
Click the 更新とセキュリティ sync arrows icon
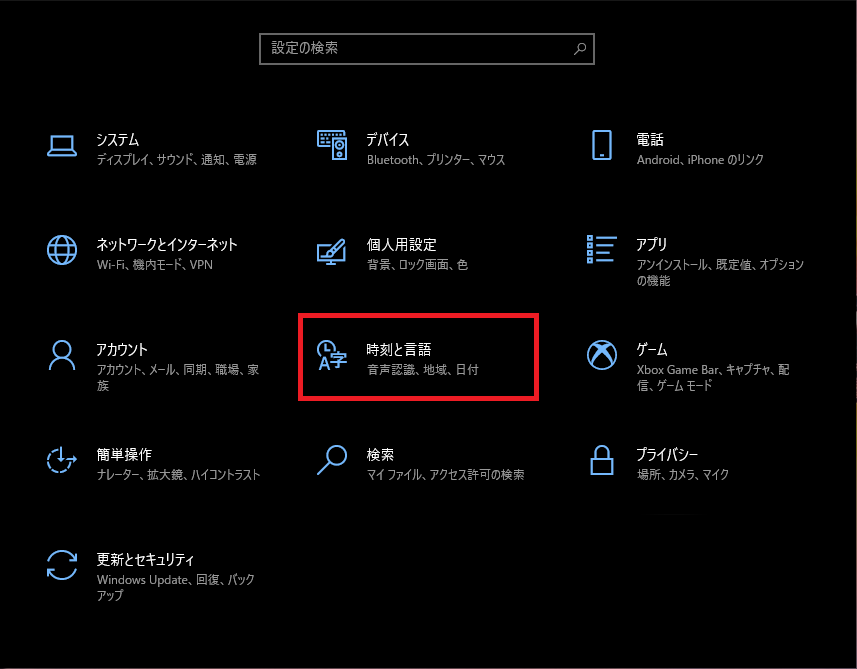click(x=62, y=565)
